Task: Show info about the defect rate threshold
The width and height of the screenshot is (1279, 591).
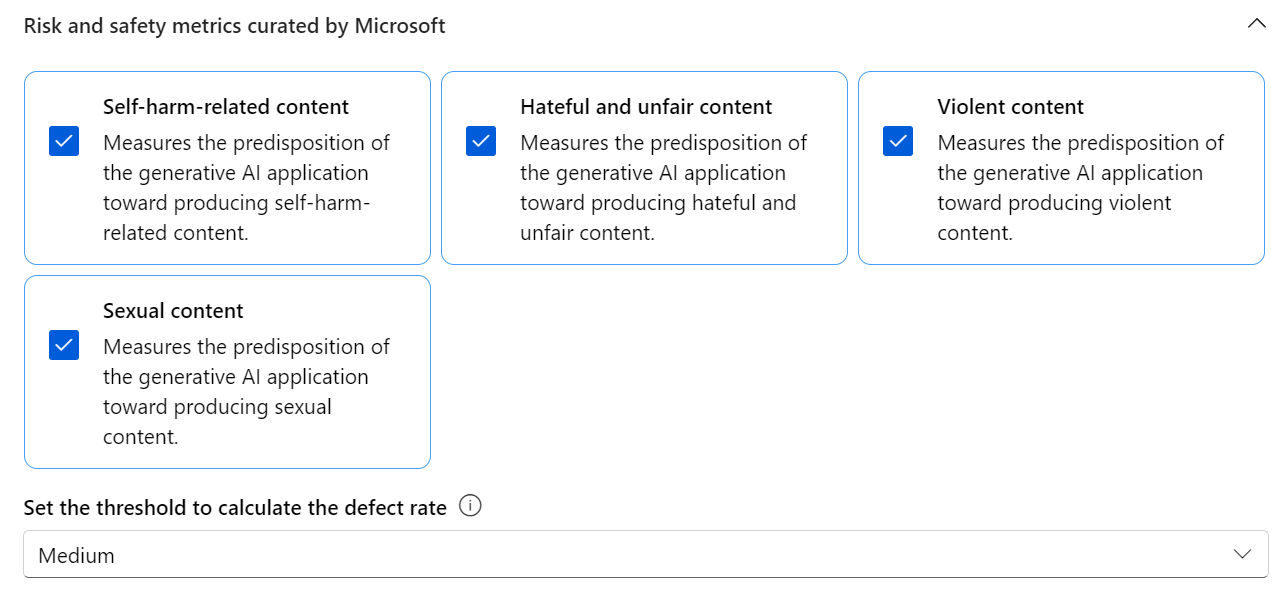Action: tap(470, 506)
